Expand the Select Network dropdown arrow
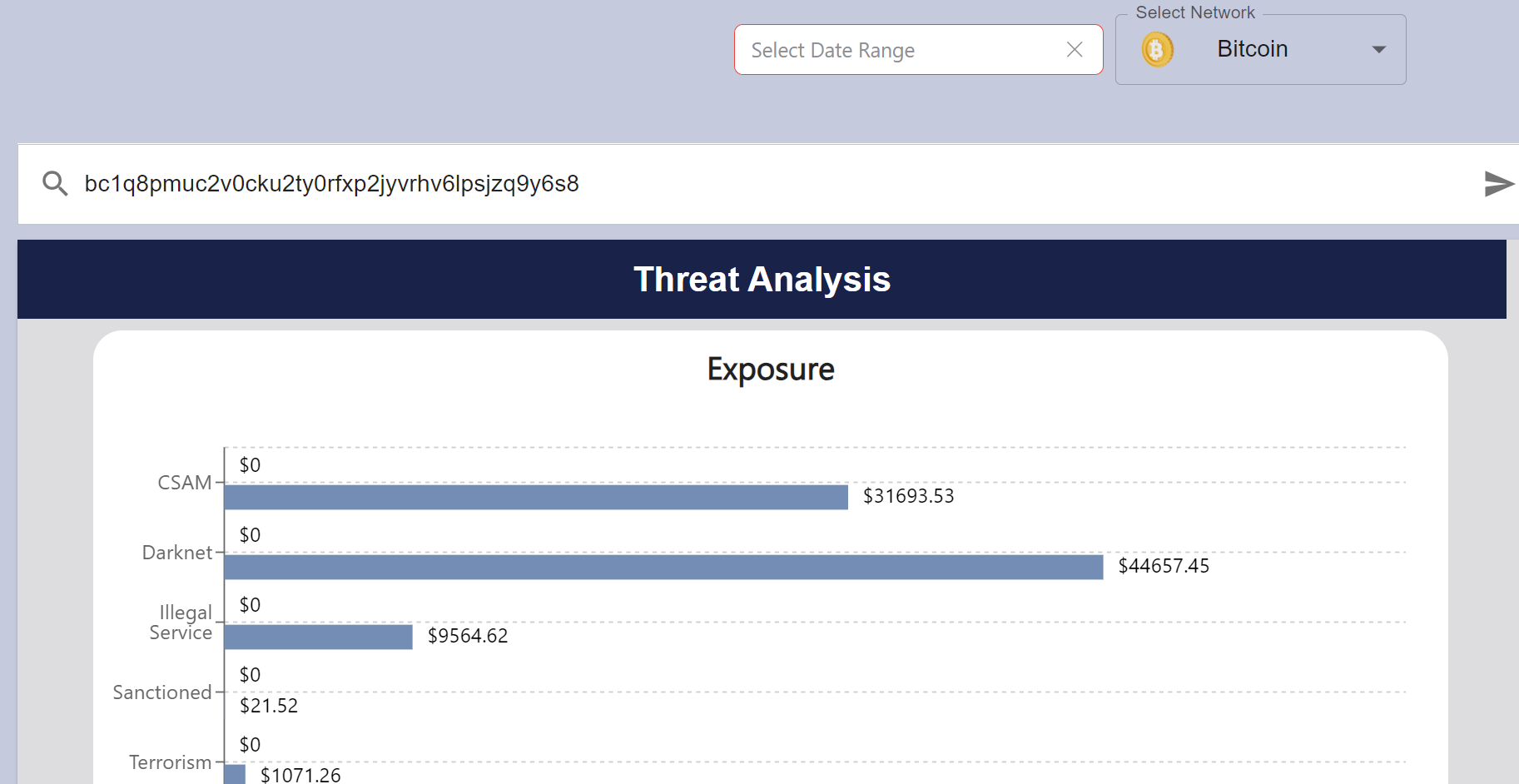 pyautogui.click(x=1378, y=50)
